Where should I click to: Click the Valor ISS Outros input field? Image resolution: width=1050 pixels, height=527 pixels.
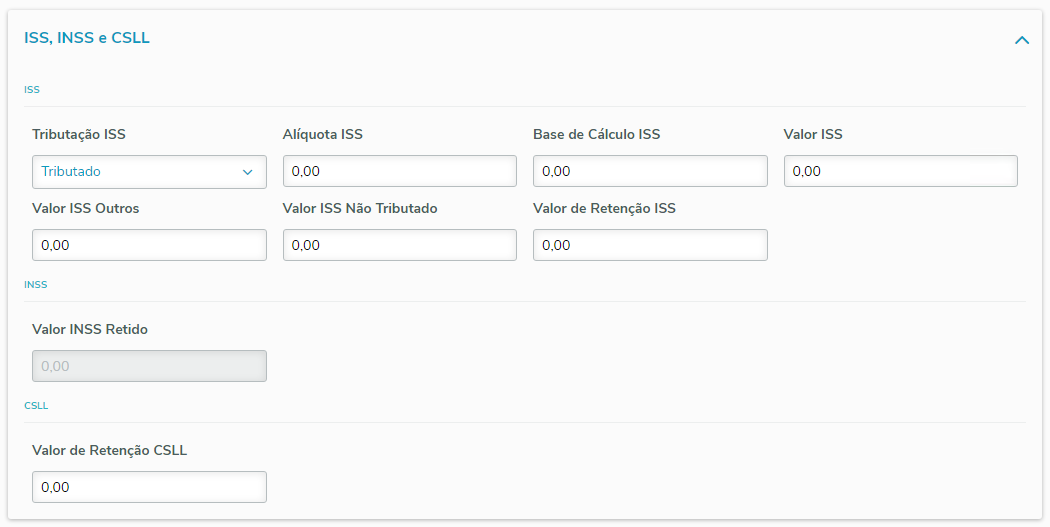tap(149, 245)
